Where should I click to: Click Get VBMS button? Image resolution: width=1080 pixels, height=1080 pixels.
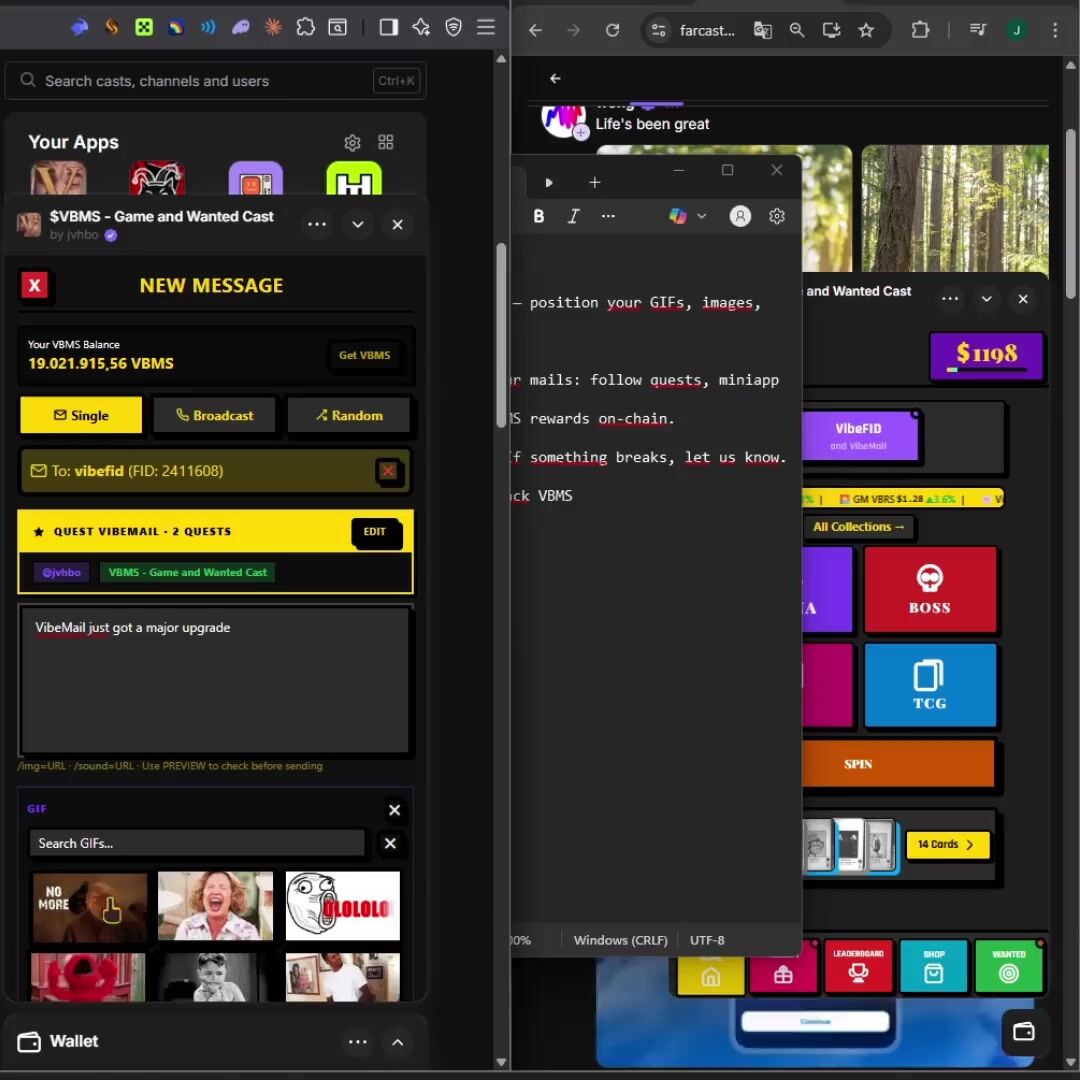364,355
